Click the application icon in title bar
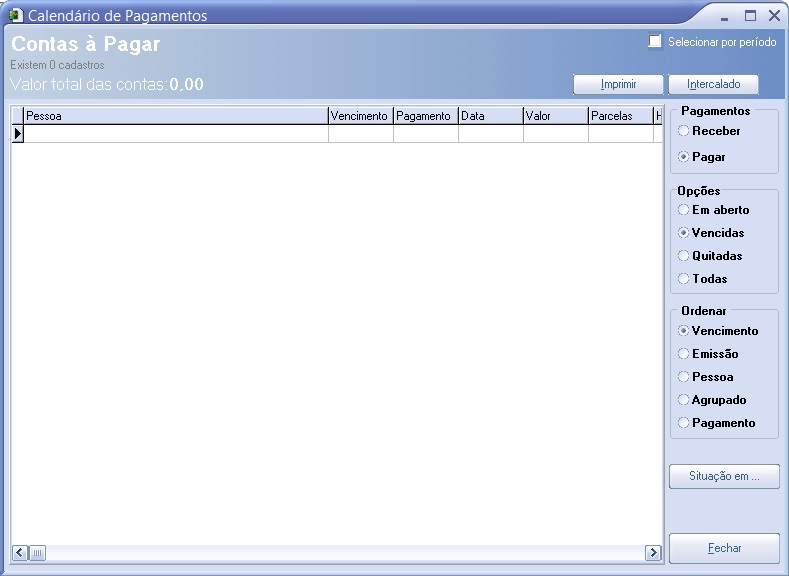This screenshot has height=576, width=789. pyautogui.click(x=15, y=15)
